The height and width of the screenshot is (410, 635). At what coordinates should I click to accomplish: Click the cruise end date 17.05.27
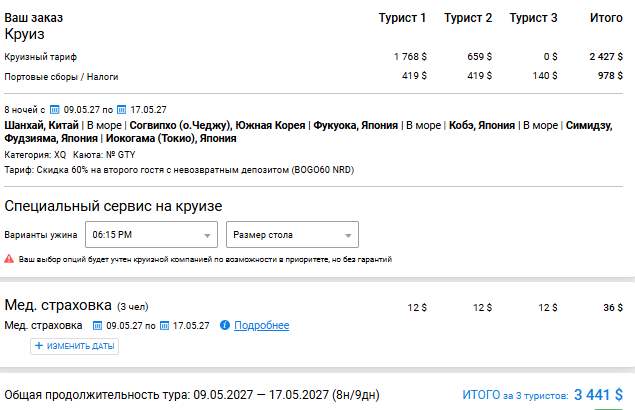point(148,110)
